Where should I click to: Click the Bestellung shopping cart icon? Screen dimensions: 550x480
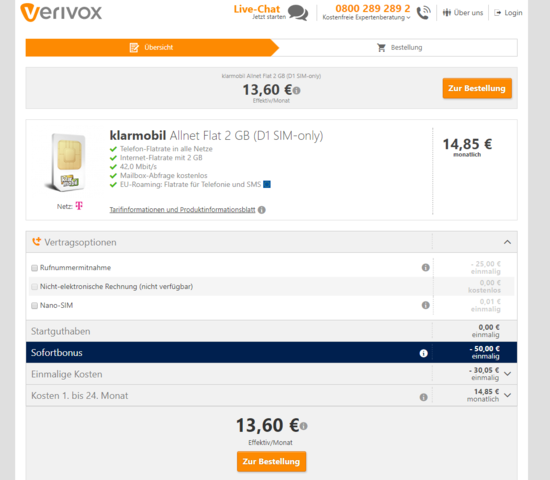[381, 47]
